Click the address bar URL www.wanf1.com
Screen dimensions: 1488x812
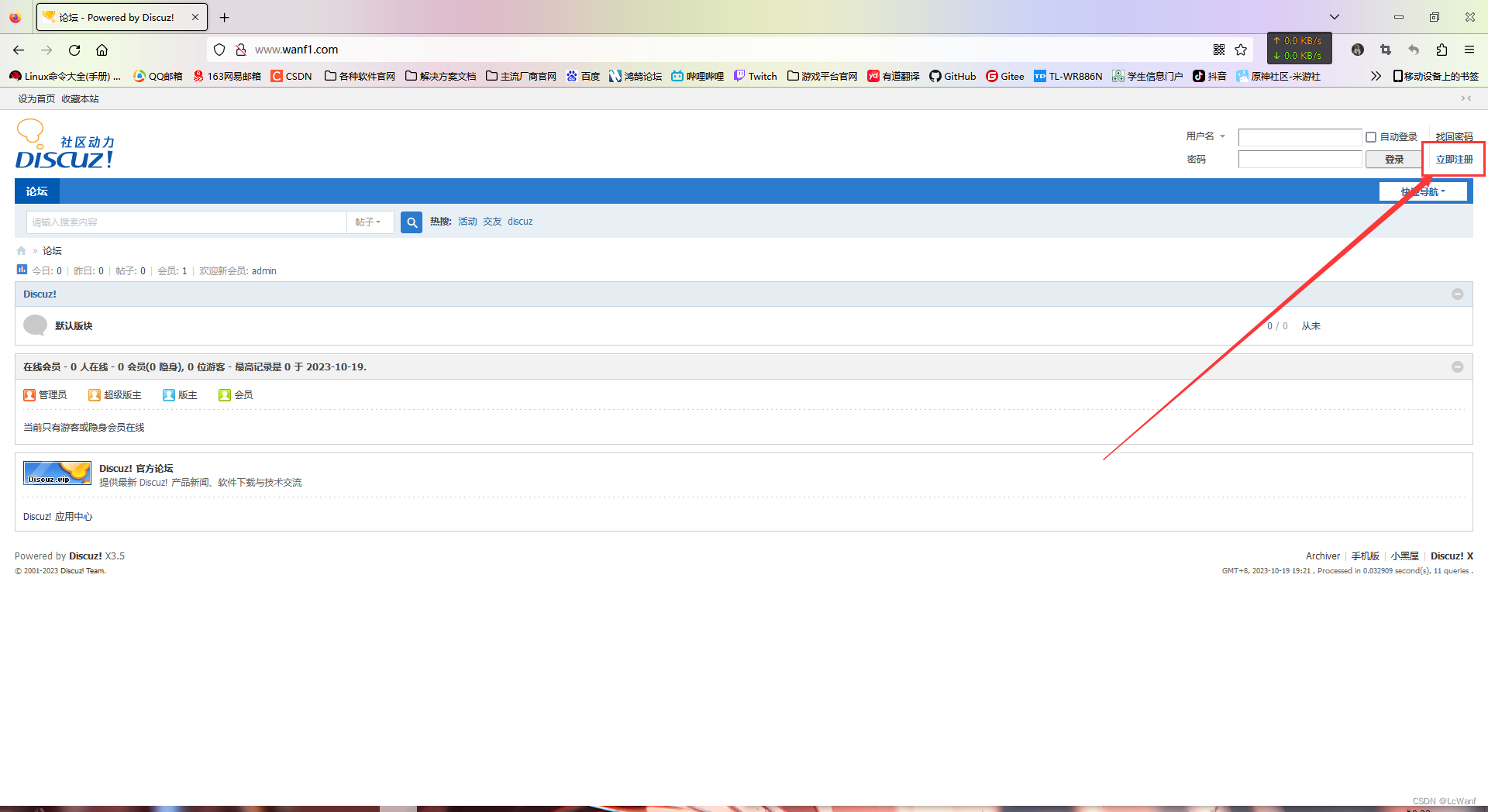pos(296,50)
